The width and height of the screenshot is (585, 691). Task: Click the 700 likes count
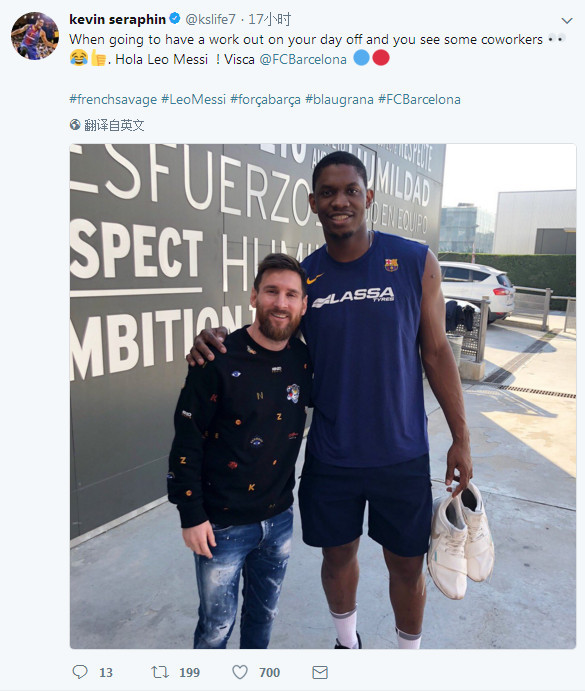pos(269,672)
